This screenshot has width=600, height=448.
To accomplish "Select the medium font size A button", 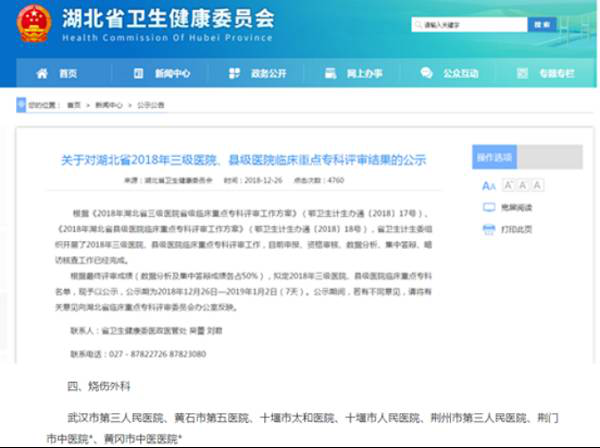I will point(523,186).
